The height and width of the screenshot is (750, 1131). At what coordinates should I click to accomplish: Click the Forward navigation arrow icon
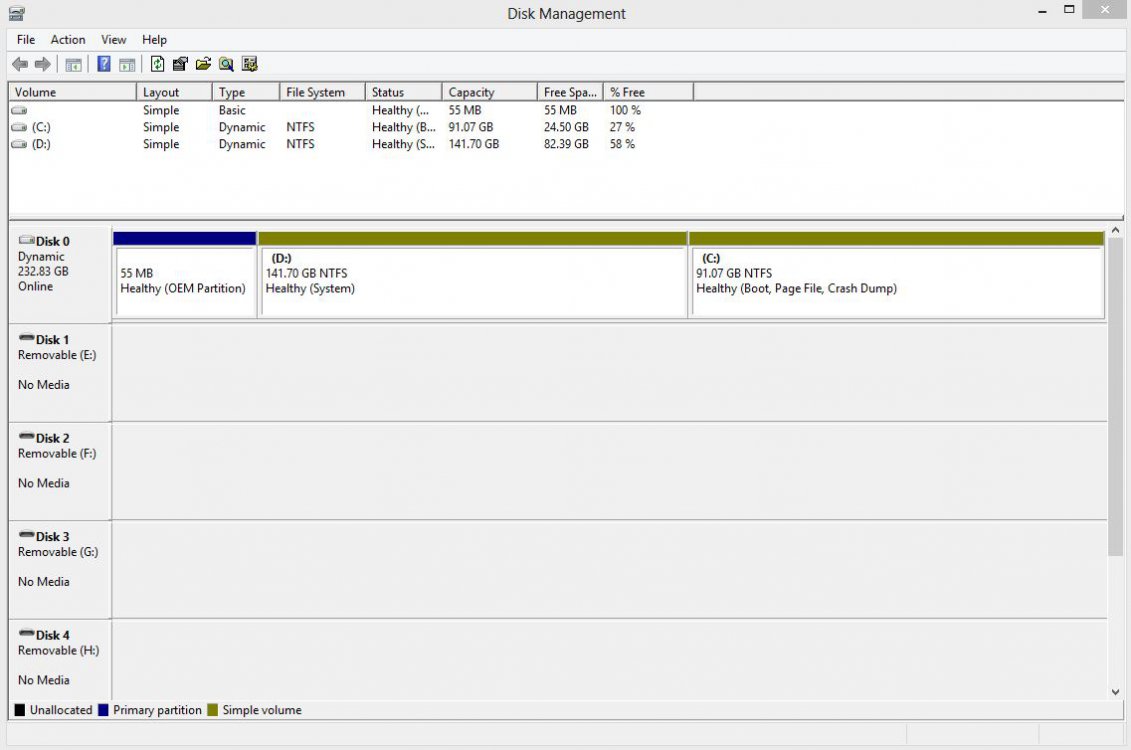(x=42, y=63)
